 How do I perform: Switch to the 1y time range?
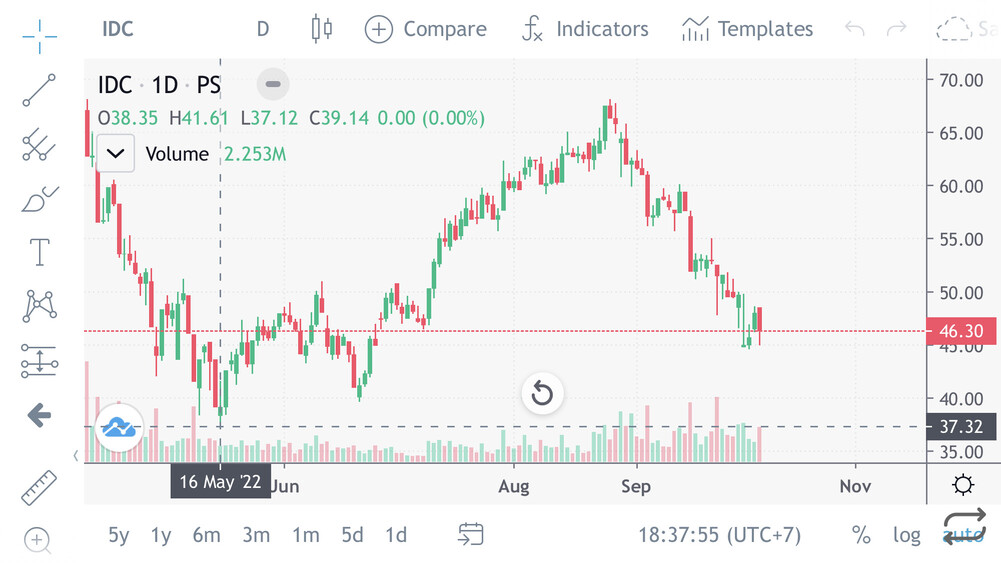click(x=160, y=535)
